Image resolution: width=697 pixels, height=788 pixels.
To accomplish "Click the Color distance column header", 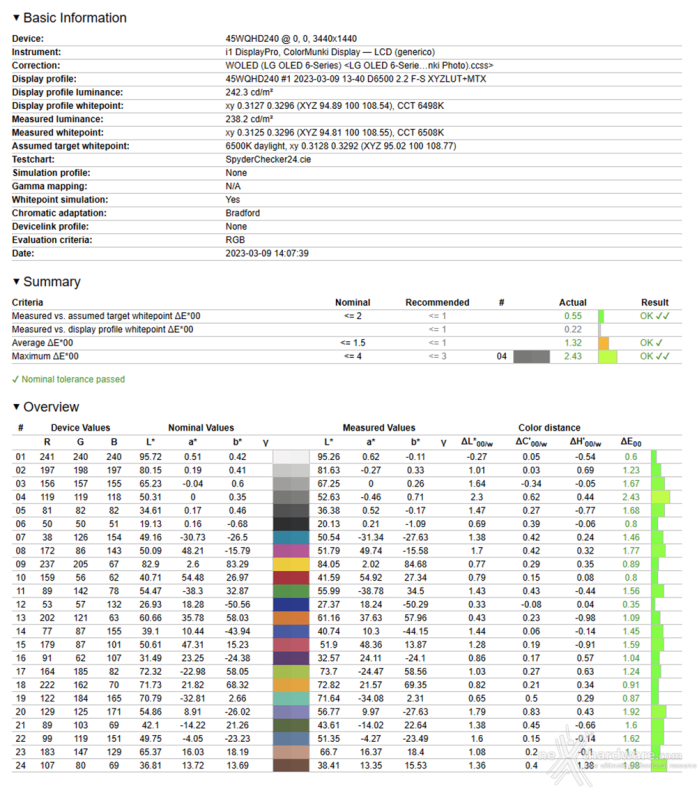I will click(x=549, y=428).
